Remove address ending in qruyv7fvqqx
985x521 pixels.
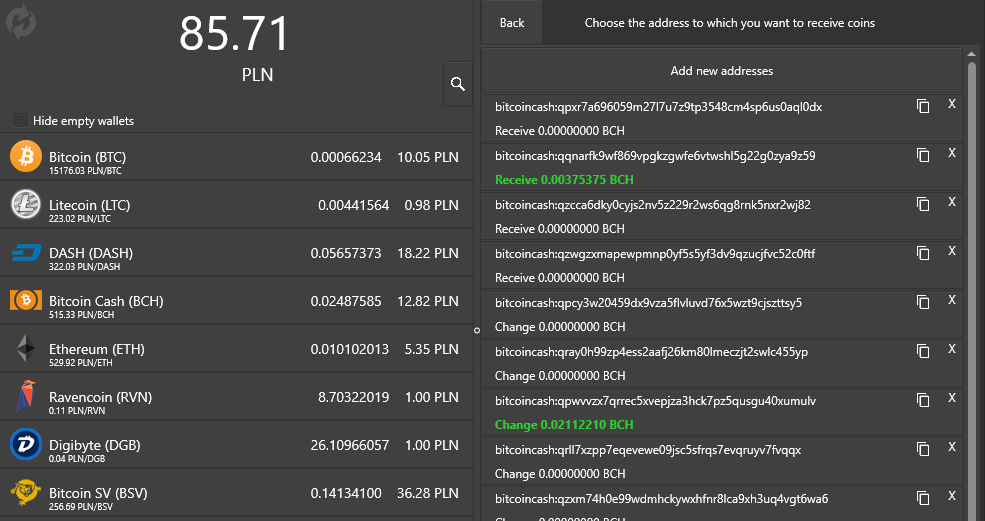pos(952,447)
